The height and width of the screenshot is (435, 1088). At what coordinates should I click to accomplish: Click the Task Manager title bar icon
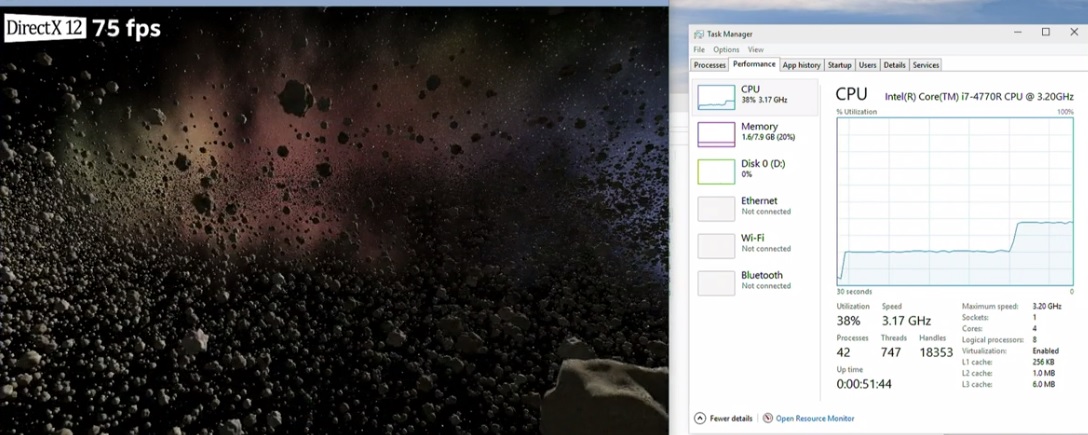pyautogui.click(x=699, y=33)
